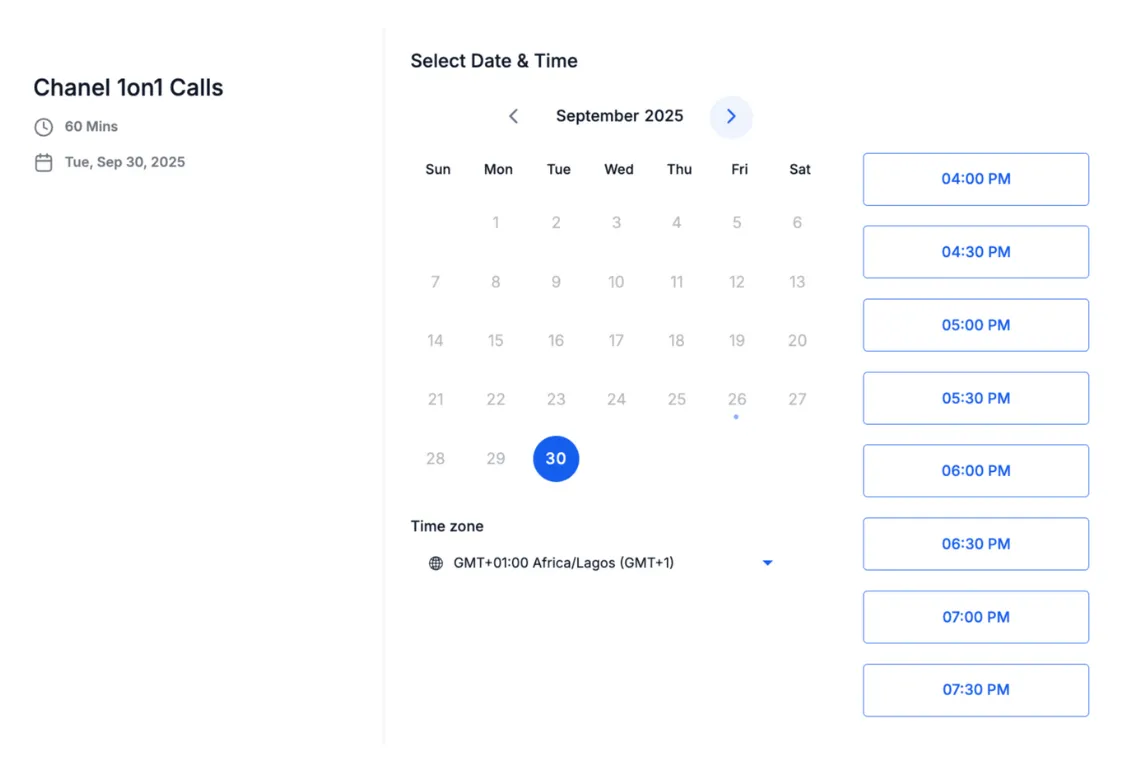Go to previous month with left chevron

[513, 117]
